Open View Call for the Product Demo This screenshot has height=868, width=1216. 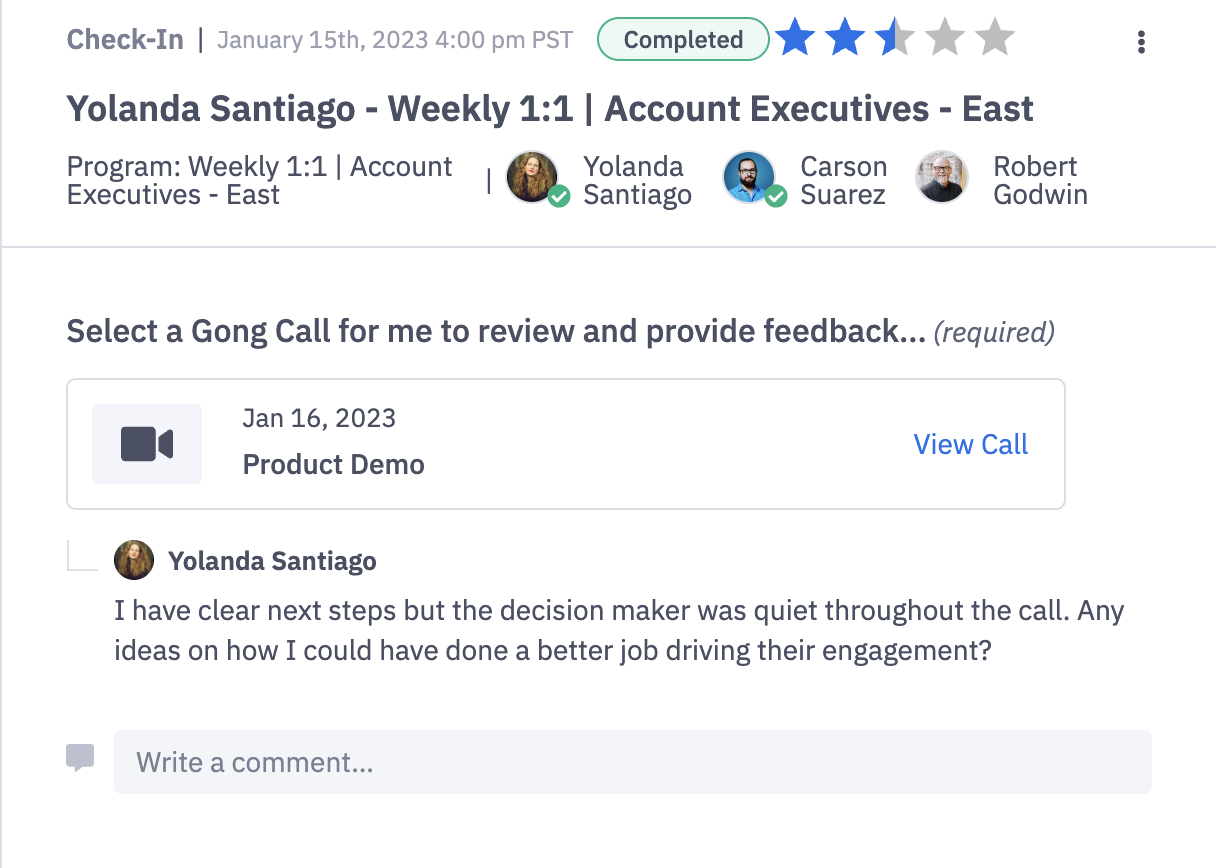click(x=970, y=444)
